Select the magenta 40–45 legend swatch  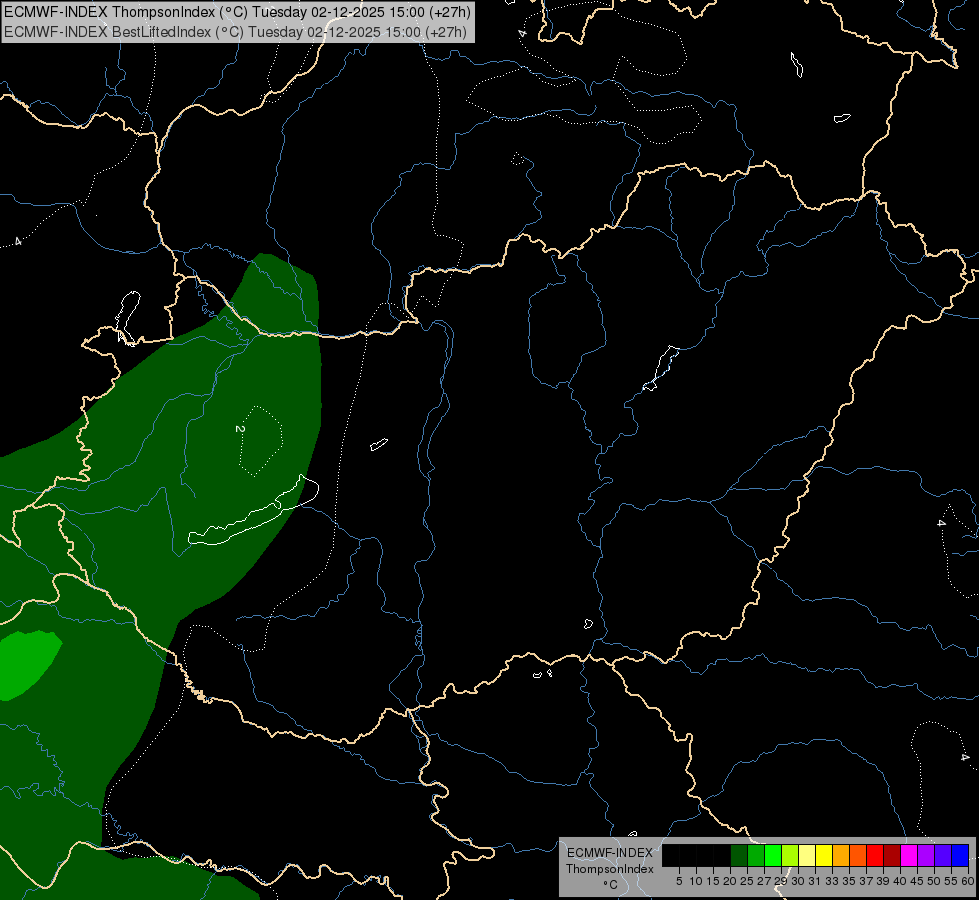click(x=909, y=855)
